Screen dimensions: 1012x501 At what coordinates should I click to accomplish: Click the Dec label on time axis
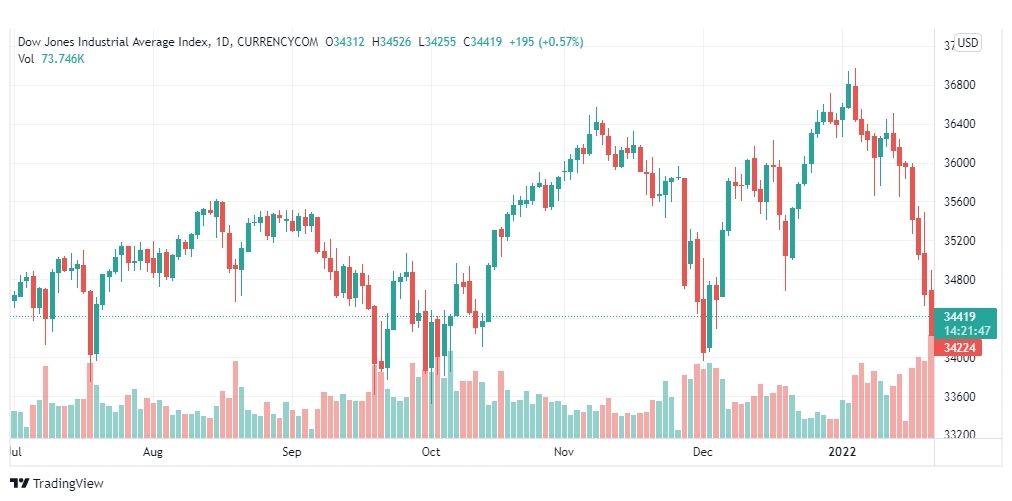pos(702,452)
